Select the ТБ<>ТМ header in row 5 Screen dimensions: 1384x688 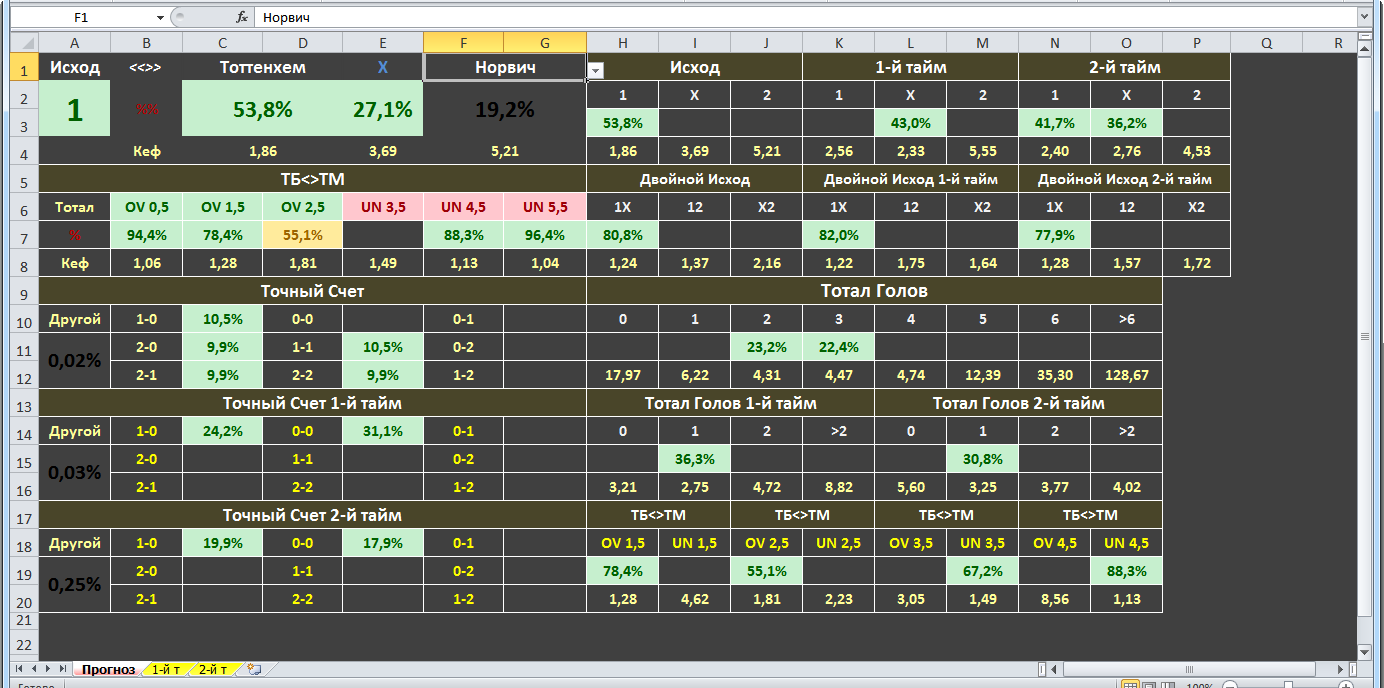pos(312,180)
